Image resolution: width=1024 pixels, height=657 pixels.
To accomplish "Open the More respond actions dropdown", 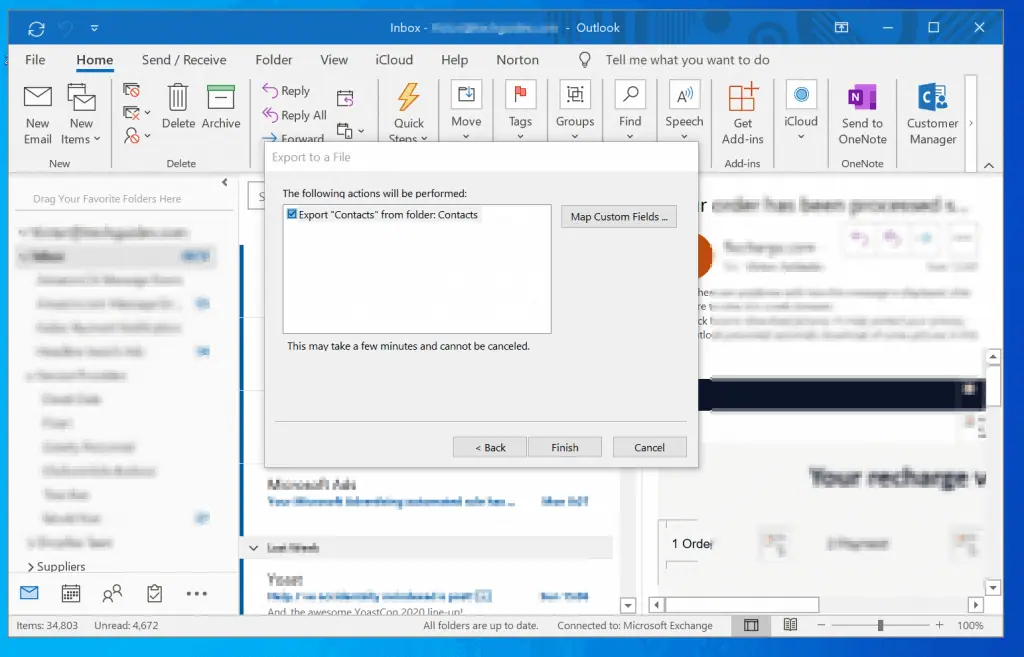I will point(350,131).
